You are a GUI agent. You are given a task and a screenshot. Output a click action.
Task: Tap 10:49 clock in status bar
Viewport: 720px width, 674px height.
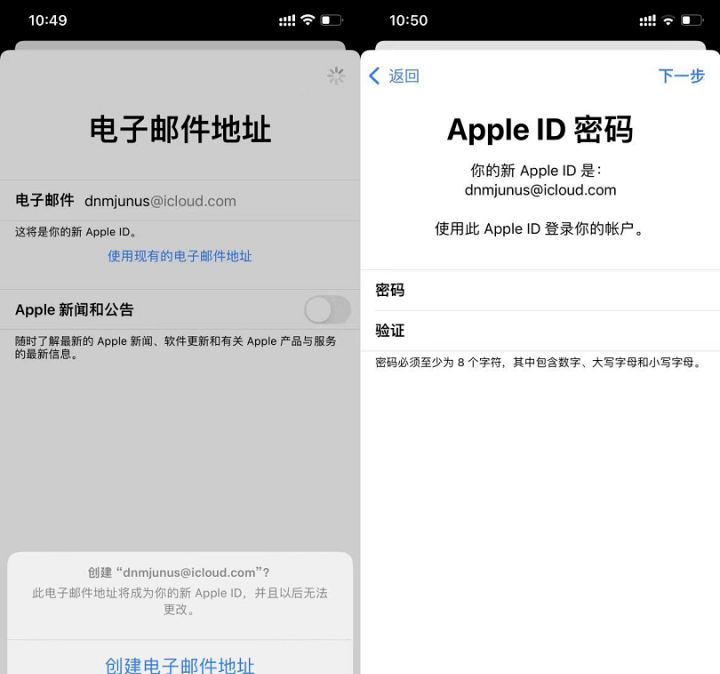pos(48,20)
